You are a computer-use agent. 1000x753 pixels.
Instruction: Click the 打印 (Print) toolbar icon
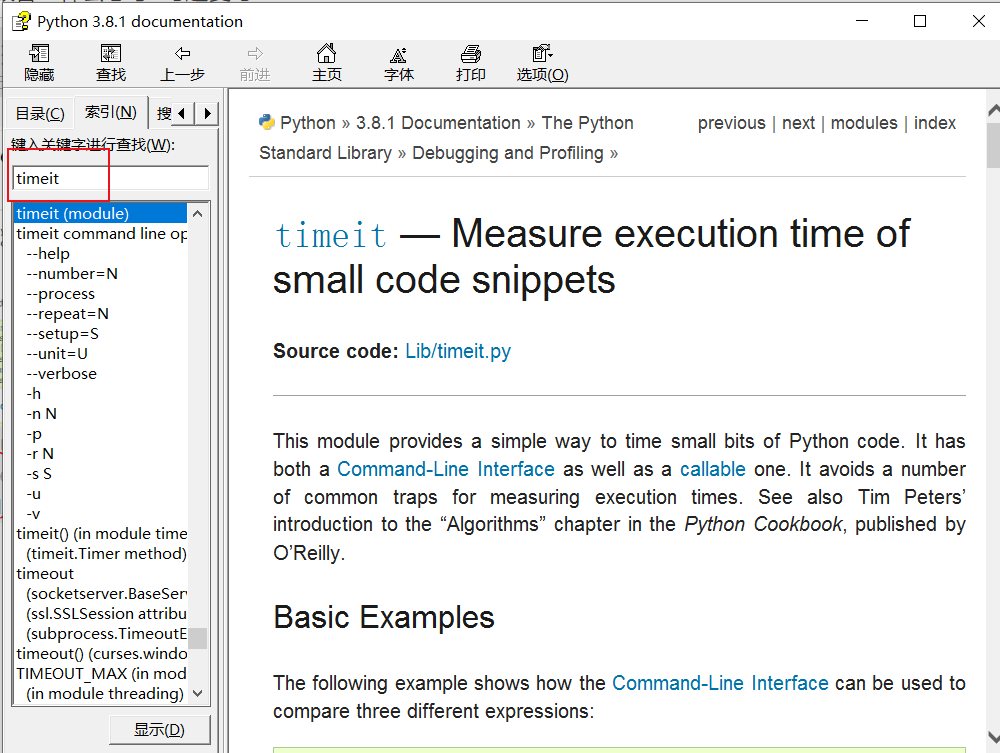(x=471, y=63)
